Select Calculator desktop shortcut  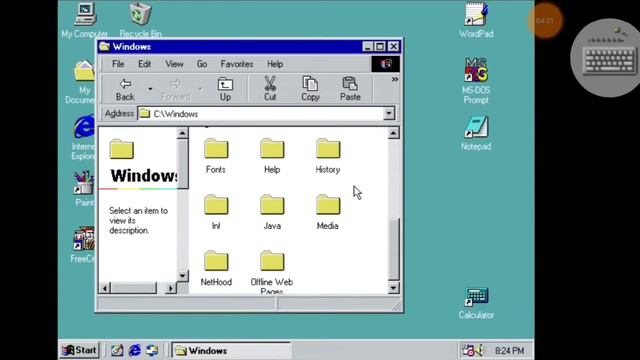pos(476,303)
